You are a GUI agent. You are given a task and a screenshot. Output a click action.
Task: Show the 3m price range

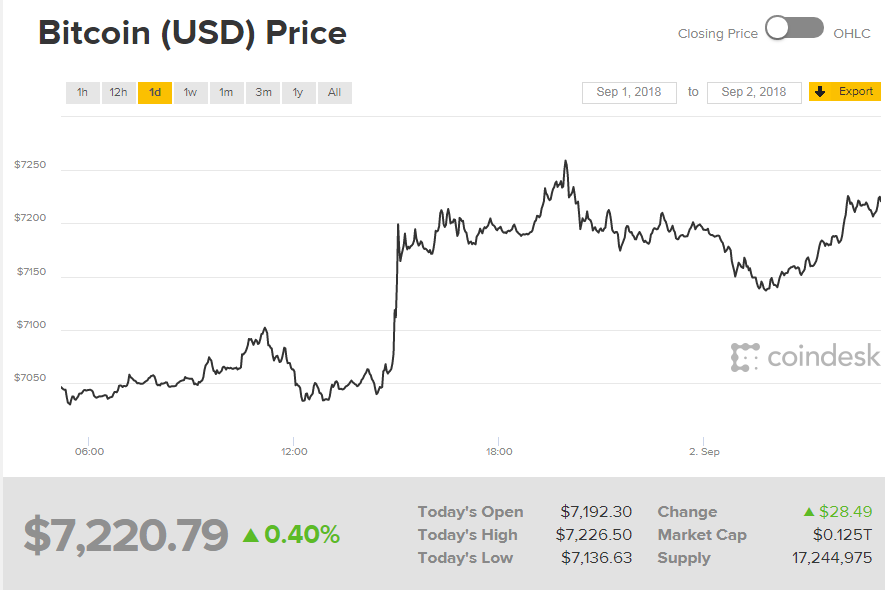(263, 93)
